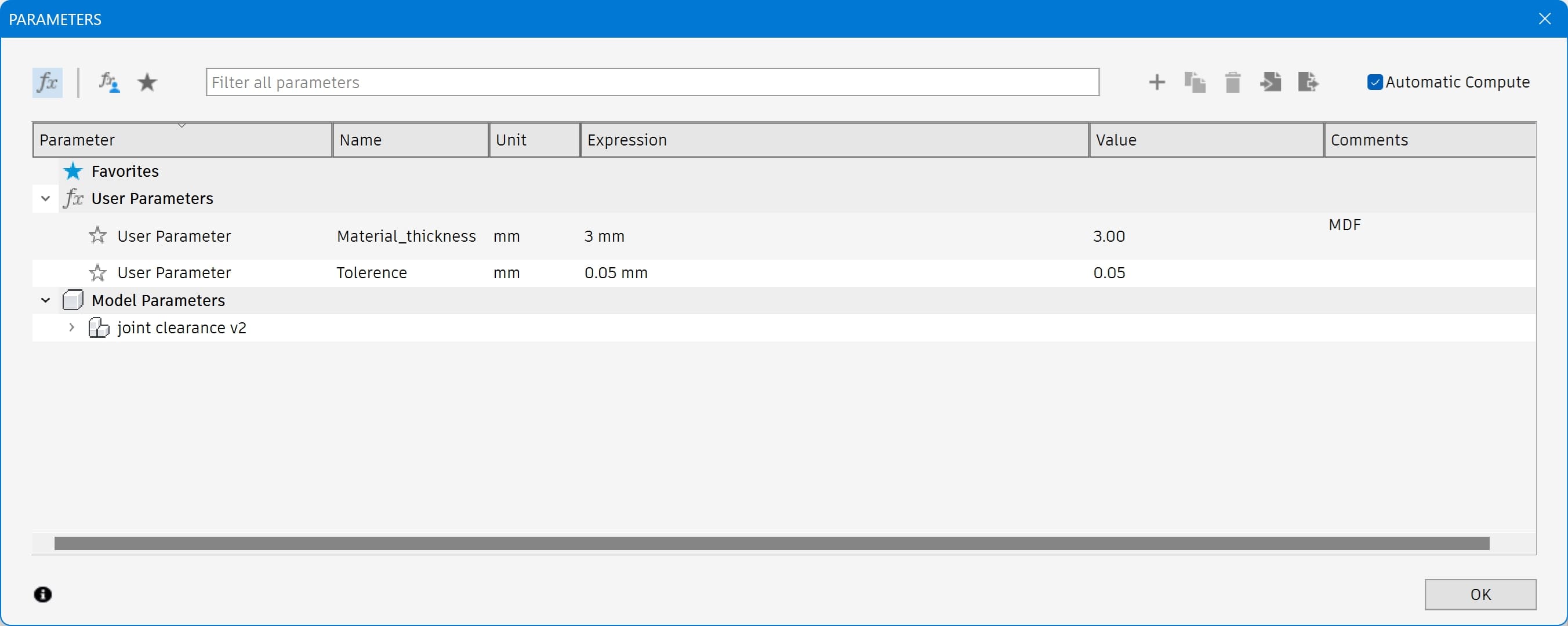
Task: Click the horizontal scrollbar thumb
Action: pyautogui.click(x=771, y=543)
